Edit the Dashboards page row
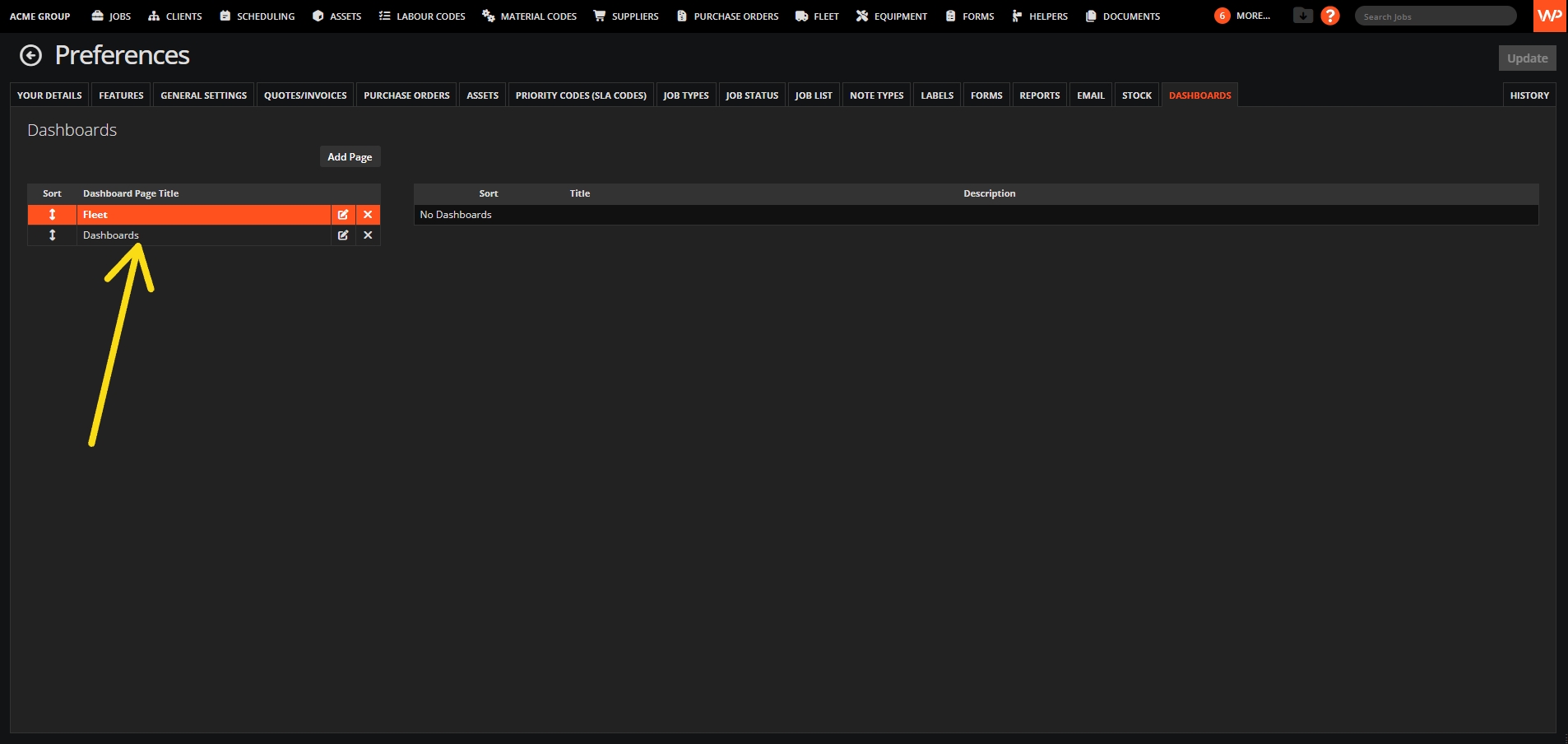 click(343, 235)
